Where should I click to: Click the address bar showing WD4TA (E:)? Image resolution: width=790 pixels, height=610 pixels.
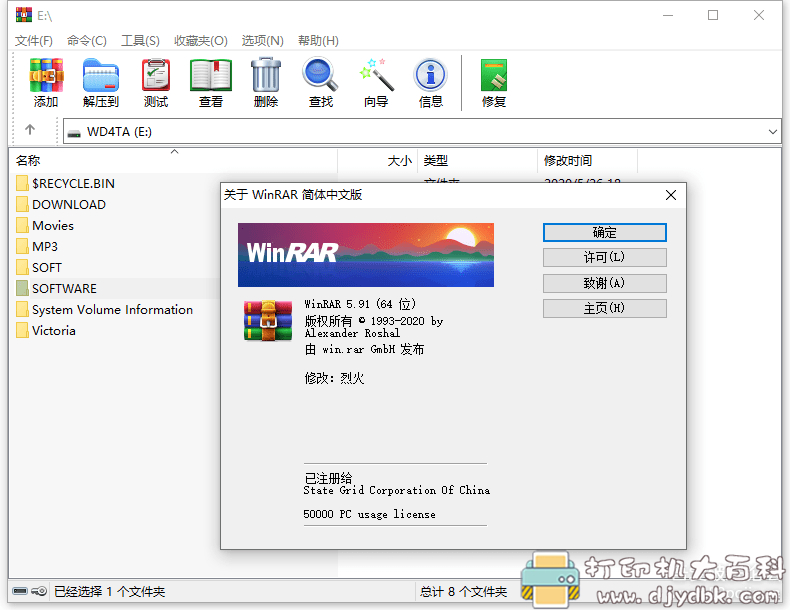coord(422,131)
